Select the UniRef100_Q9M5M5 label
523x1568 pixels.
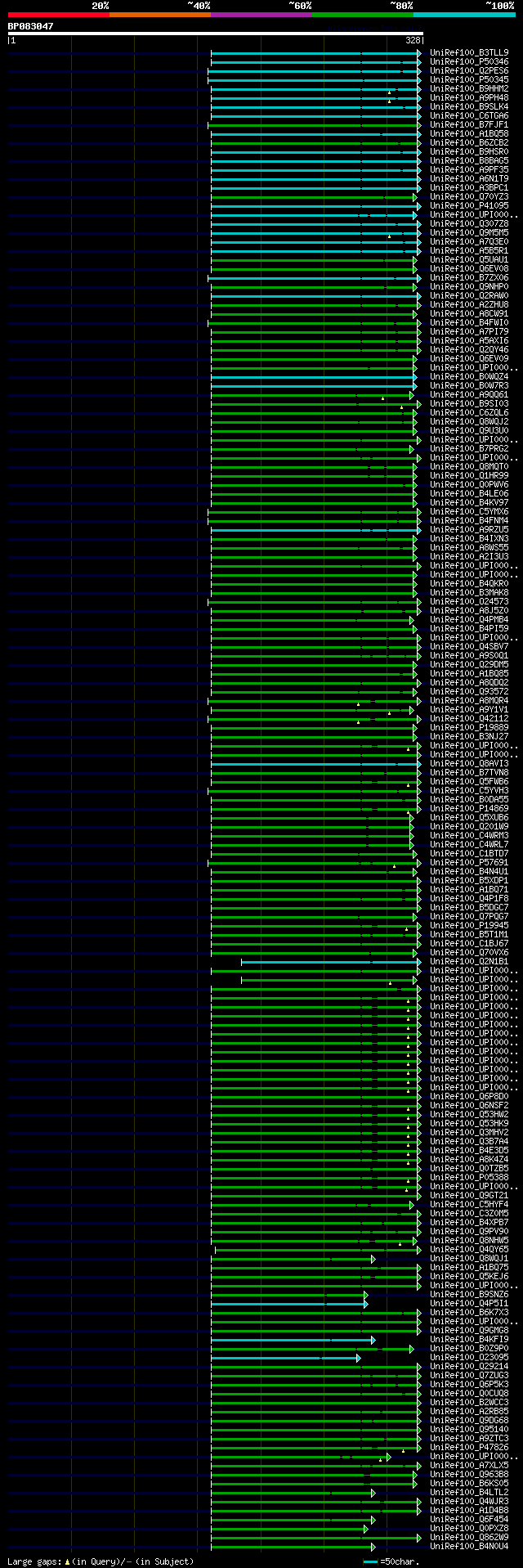469,232
